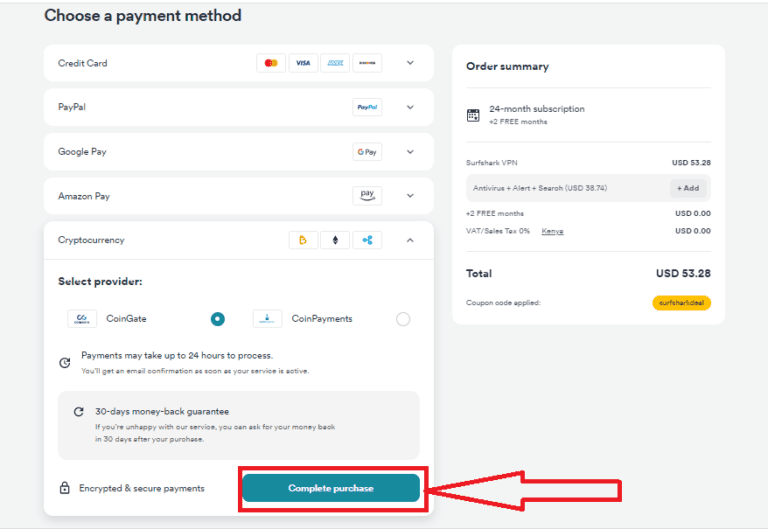Click the Amazon Pay logo icon
The image size is (768, 529).
click(367, 195)
